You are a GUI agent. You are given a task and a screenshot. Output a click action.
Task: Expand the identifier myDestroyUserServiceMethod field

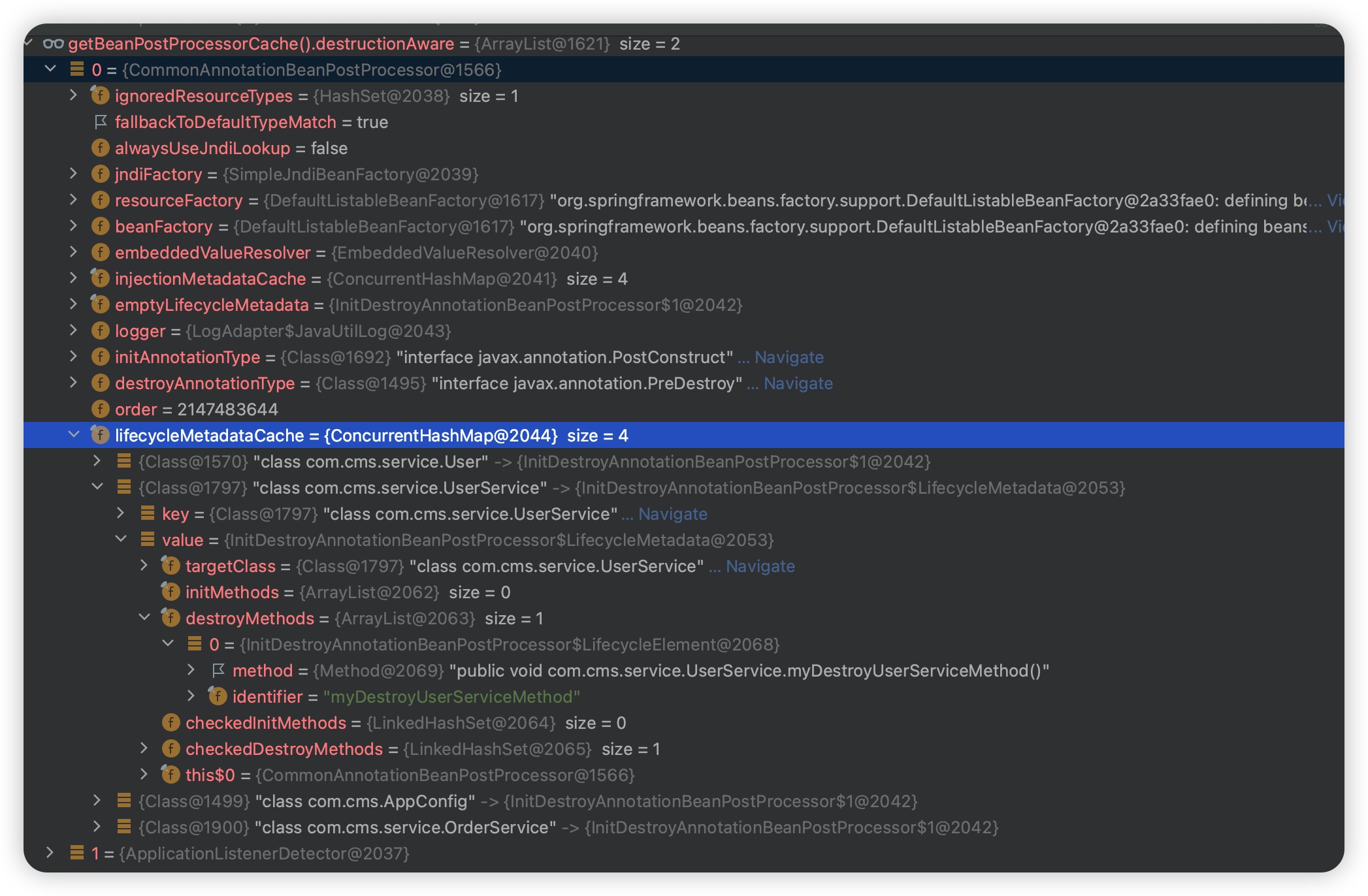[x=191, y=696]
